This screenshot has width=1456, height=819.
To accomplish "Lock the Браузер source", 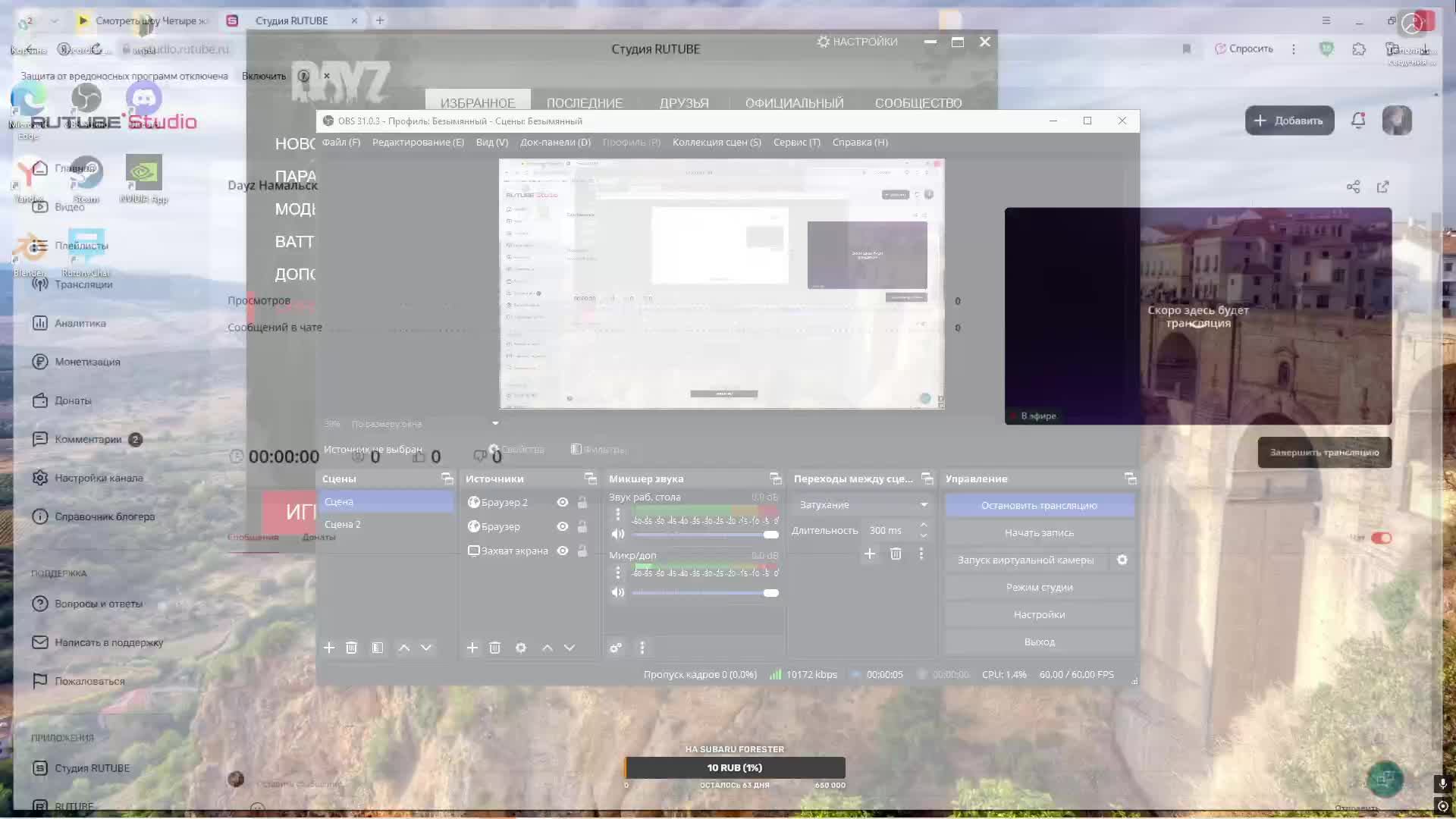I will [x=582, y=526].
